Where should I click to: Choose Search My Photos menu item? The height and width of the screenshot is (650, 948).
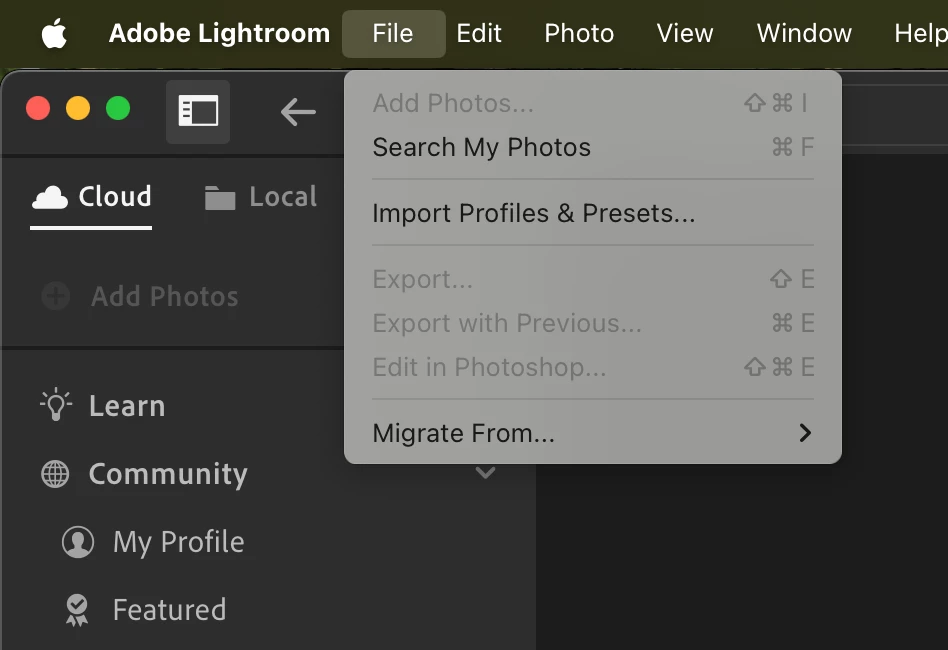tap(592, 148)
